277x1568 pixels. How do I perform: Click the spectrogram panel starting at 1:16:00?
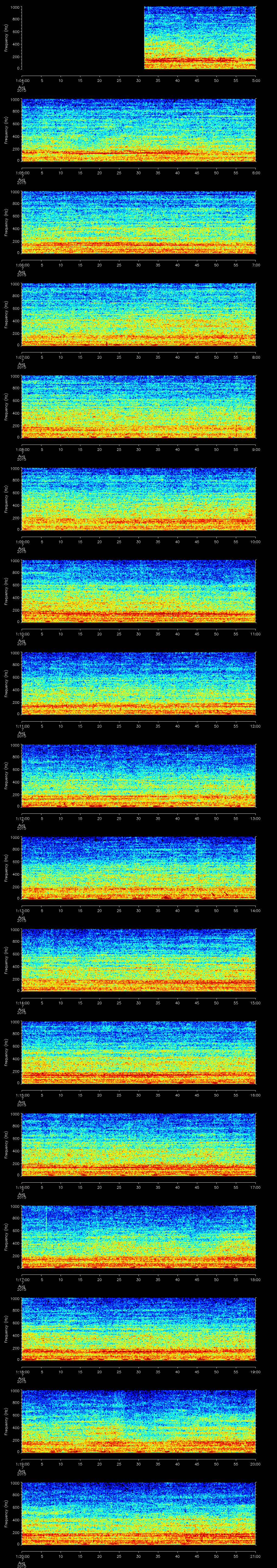tap(139, 1145)
